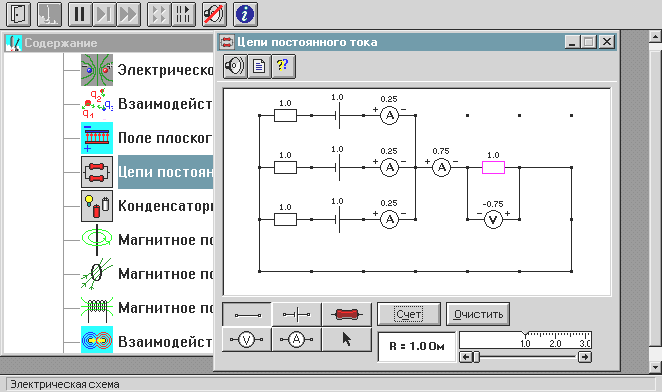Image resolution: width=662 pixels, height=392 pixels.
Task: Open the yellow question marks help icon
Action: pos(283,66)
